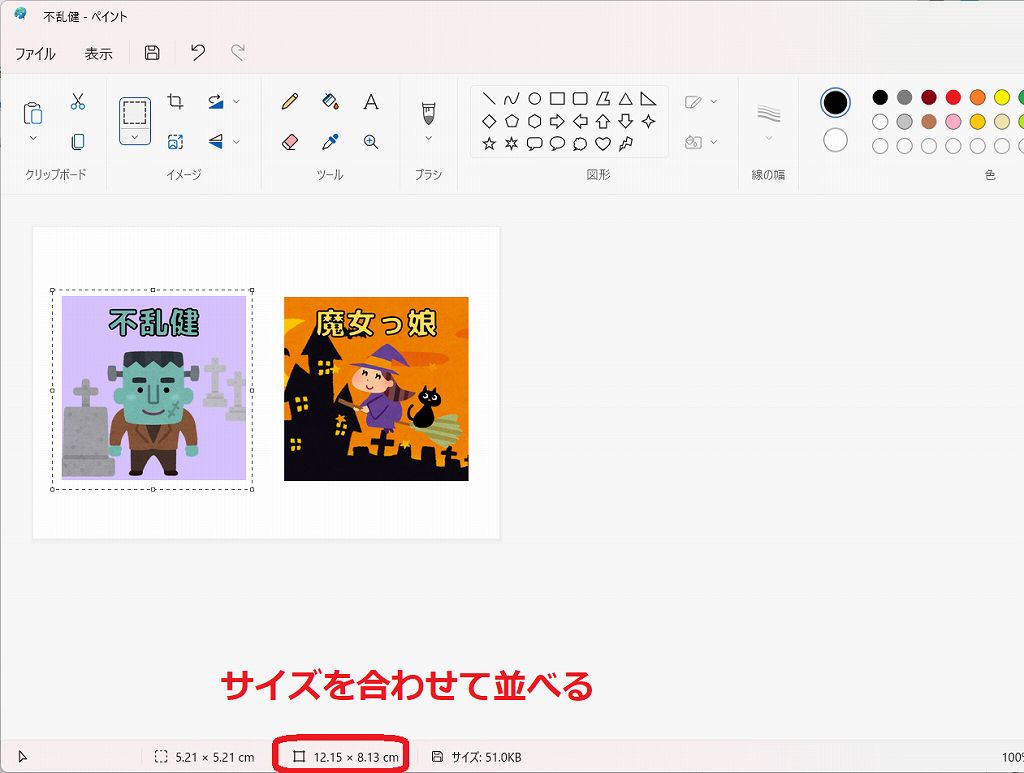Choose the pink palette color

[953, 121]
